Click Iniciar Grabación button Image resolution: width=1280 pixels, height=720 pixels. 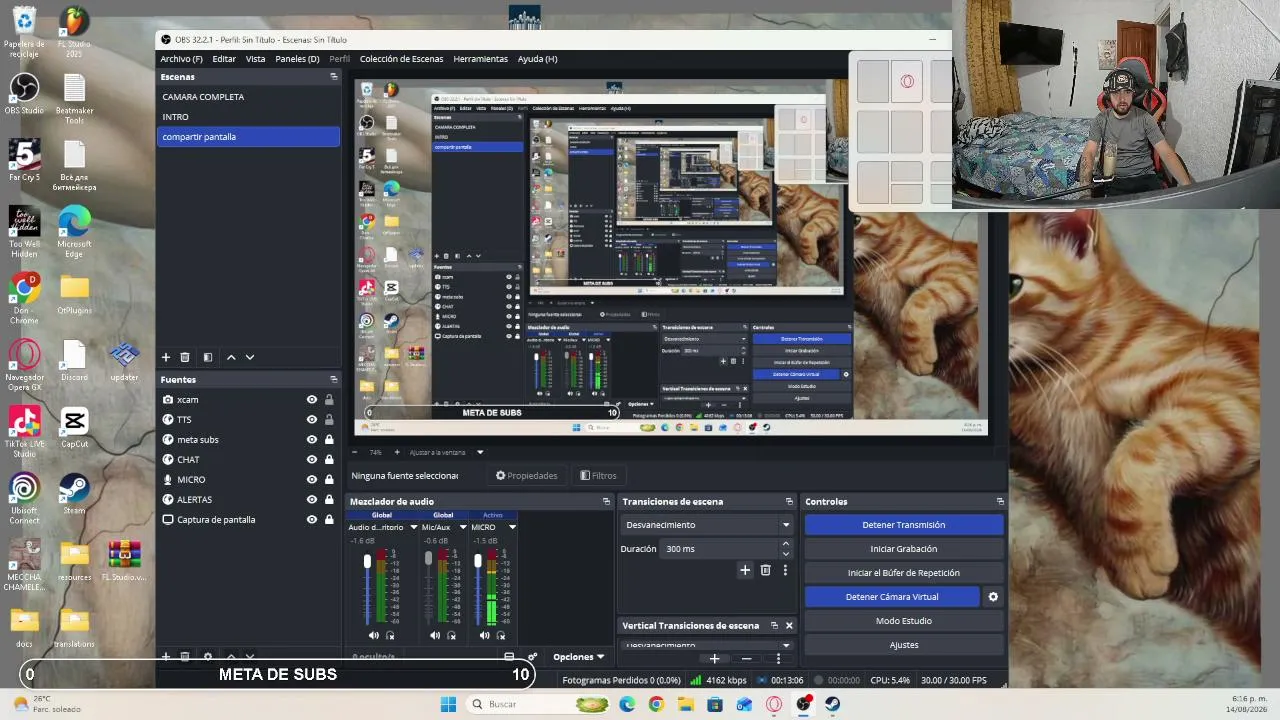904,549
